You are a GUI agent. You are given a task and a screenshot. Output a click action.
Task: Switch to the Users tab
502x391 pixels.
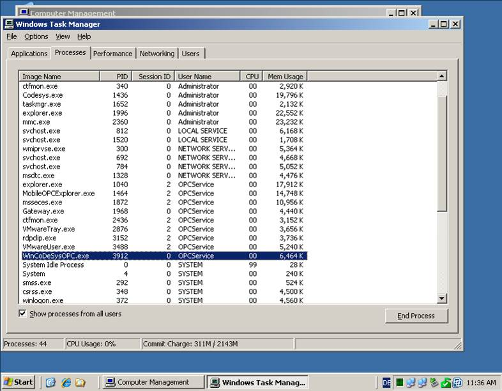[191, 53]
